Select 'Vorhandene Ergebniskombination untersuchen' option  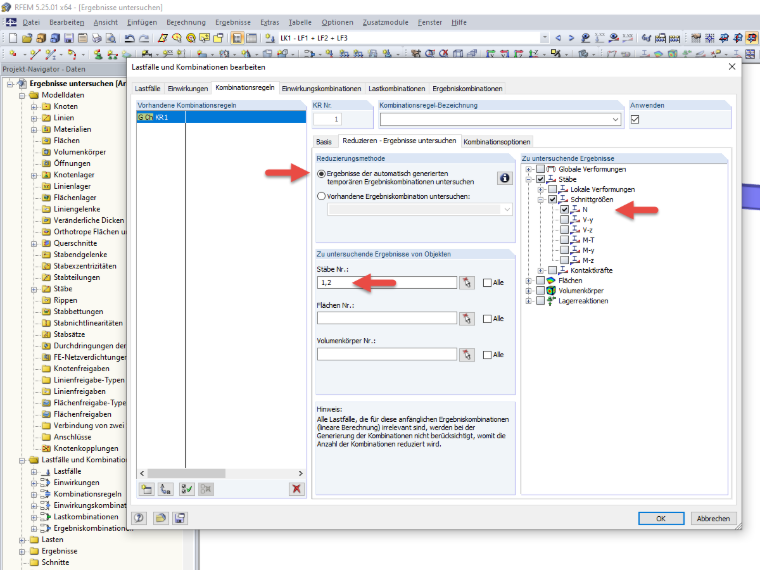point(321,196)
